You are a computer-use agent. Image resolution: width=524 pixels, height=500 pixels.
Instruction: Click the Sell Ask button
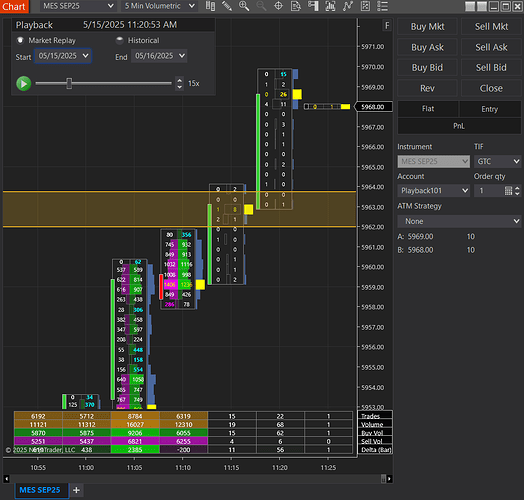point(491,47)
